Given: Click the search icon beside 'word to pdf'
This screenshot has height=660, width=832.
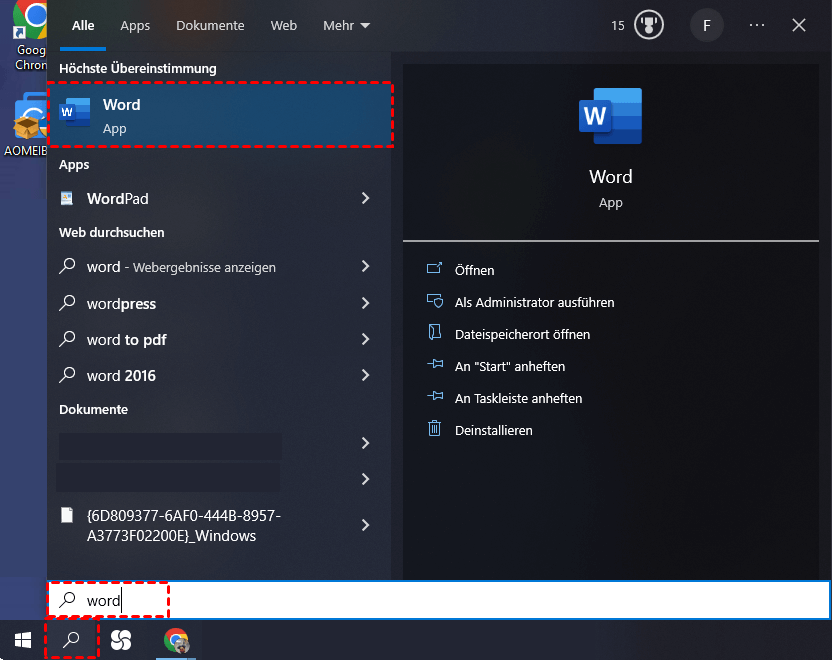Looking at the screenshot, I should pyautogui.click(x=67, y=339).
